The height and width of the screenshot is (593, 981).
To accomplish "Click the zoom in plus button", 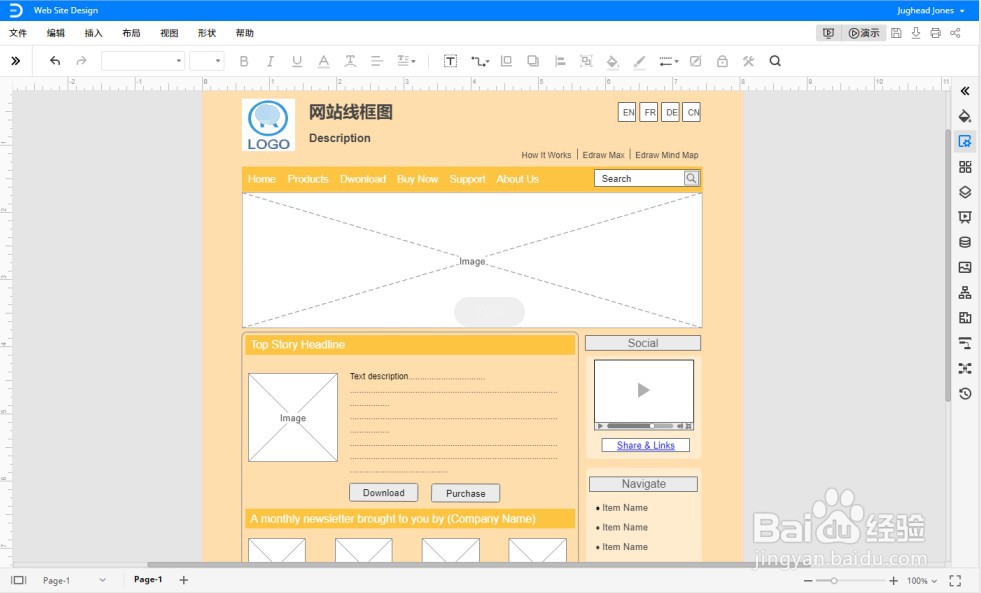I will click(893, 580).
